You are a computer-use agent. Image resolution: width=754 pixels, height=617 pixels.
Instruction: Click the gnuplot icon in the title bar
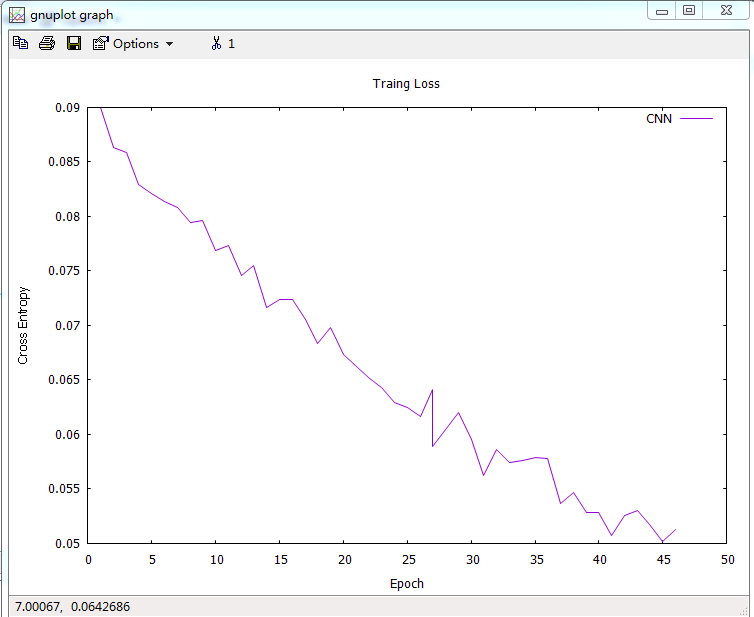pyautogui.click(x=17, y=15)
